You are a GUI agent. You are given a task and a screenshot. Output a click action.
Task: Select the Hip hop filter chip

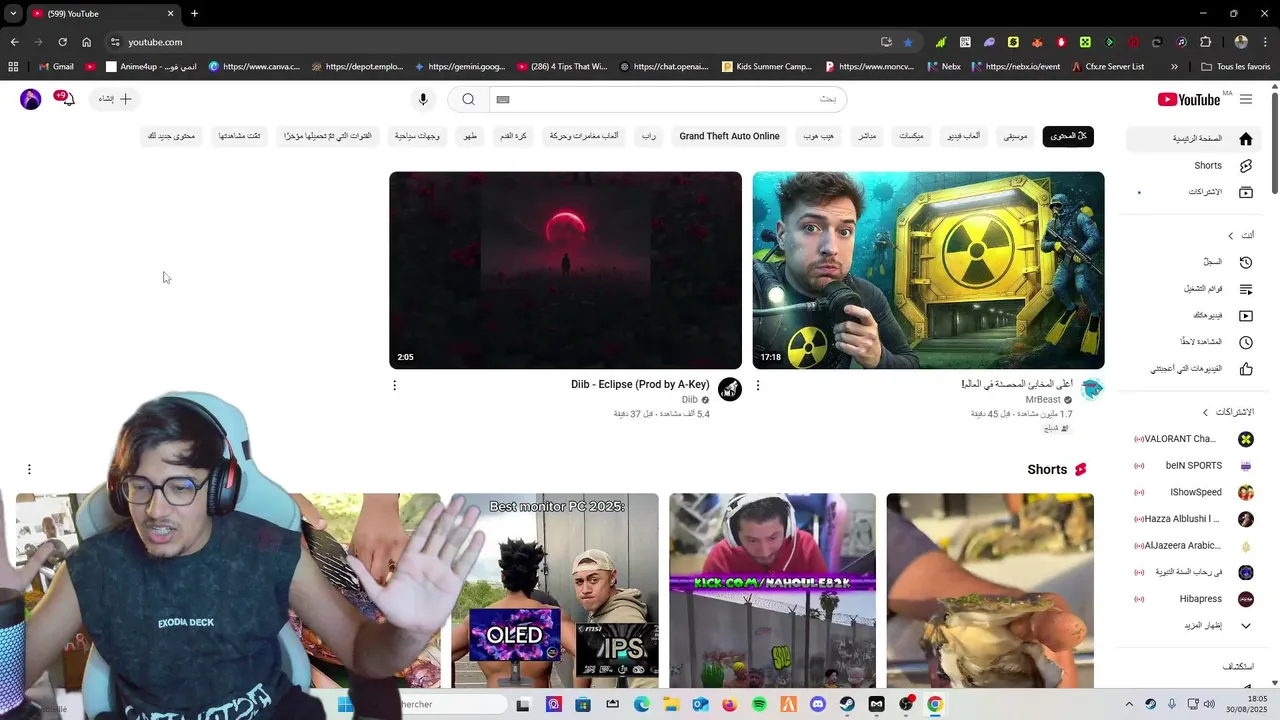pyautogui.click(x=818, y=136)
